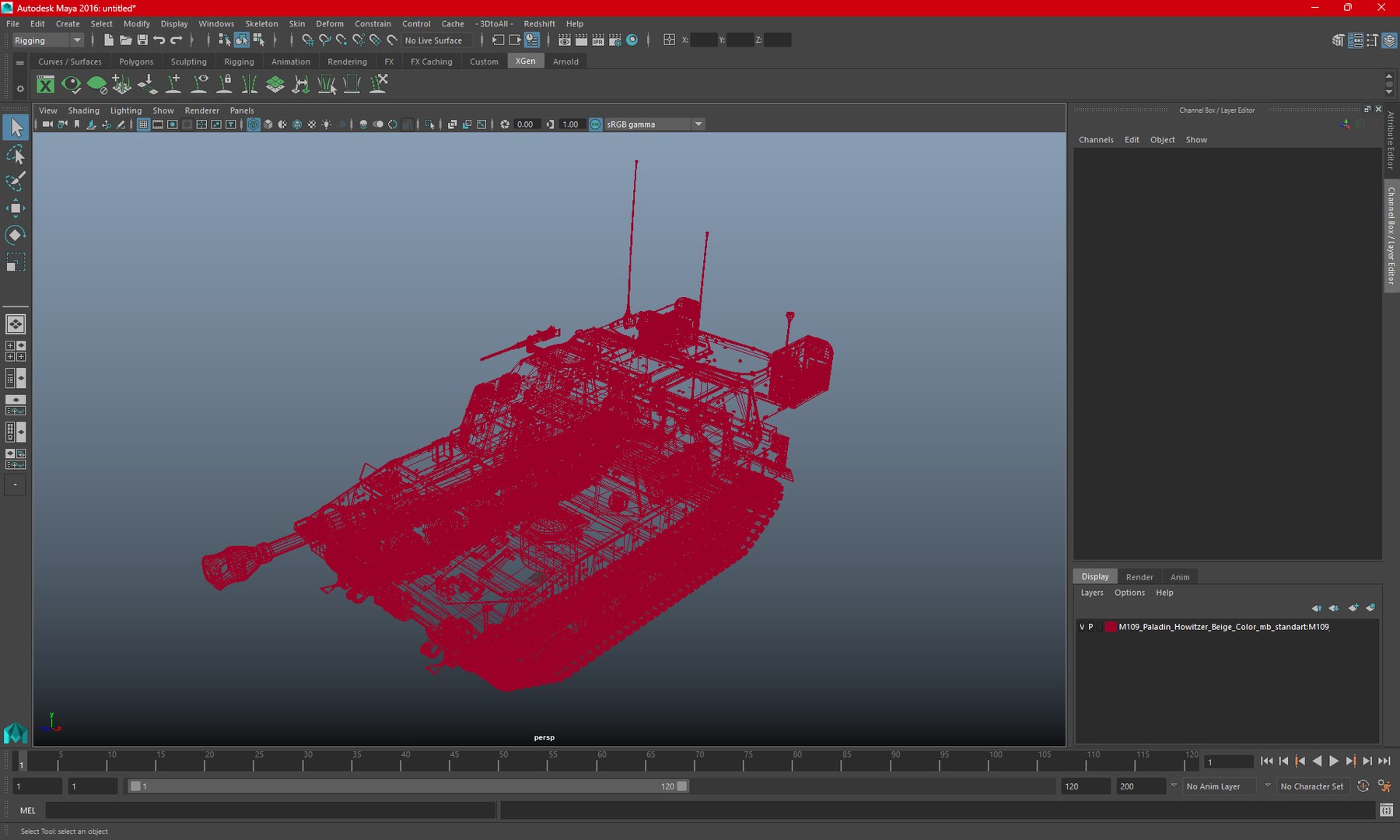Open the Rigging menu set dropdown
1400x840 pixels.
(x=47, y=40)
